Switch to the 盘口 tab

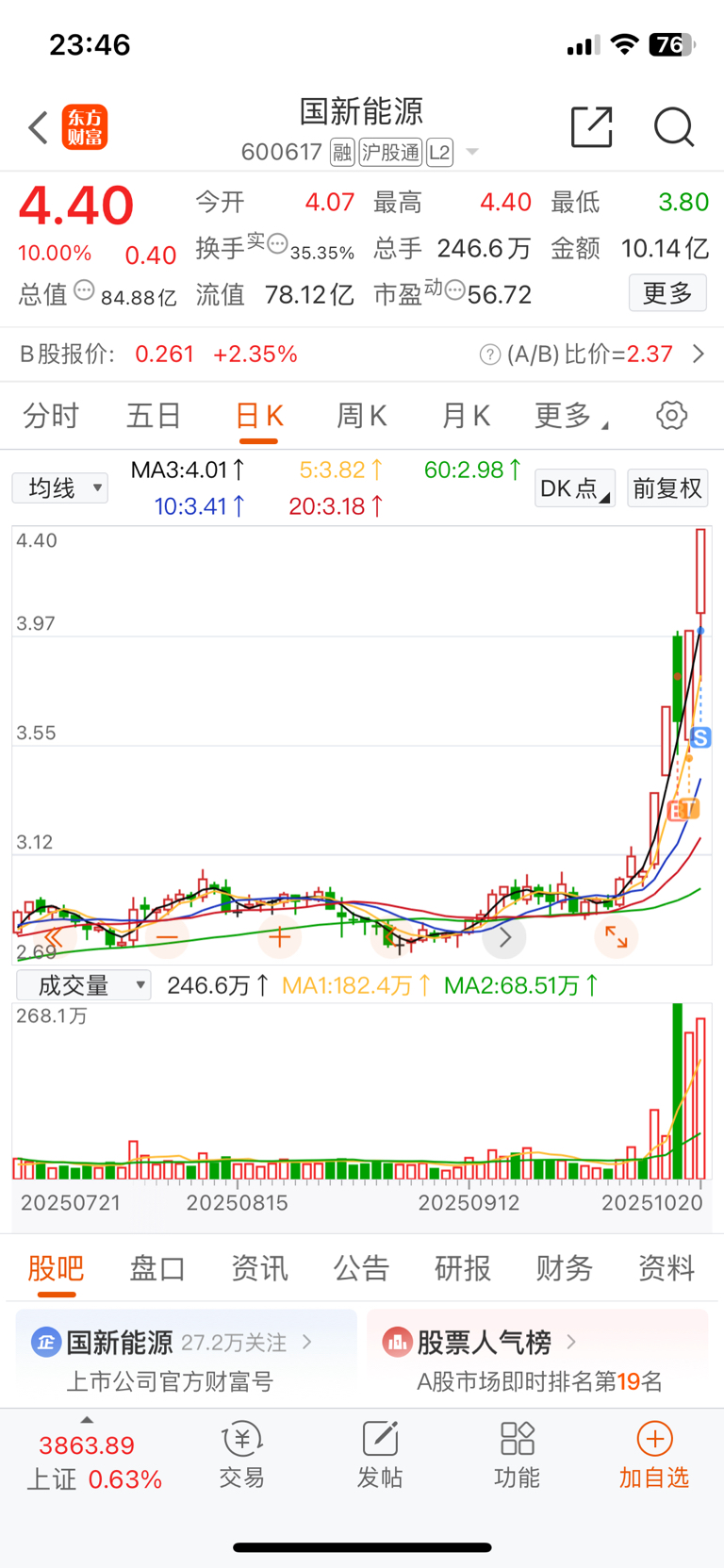tap(157, 1268)
